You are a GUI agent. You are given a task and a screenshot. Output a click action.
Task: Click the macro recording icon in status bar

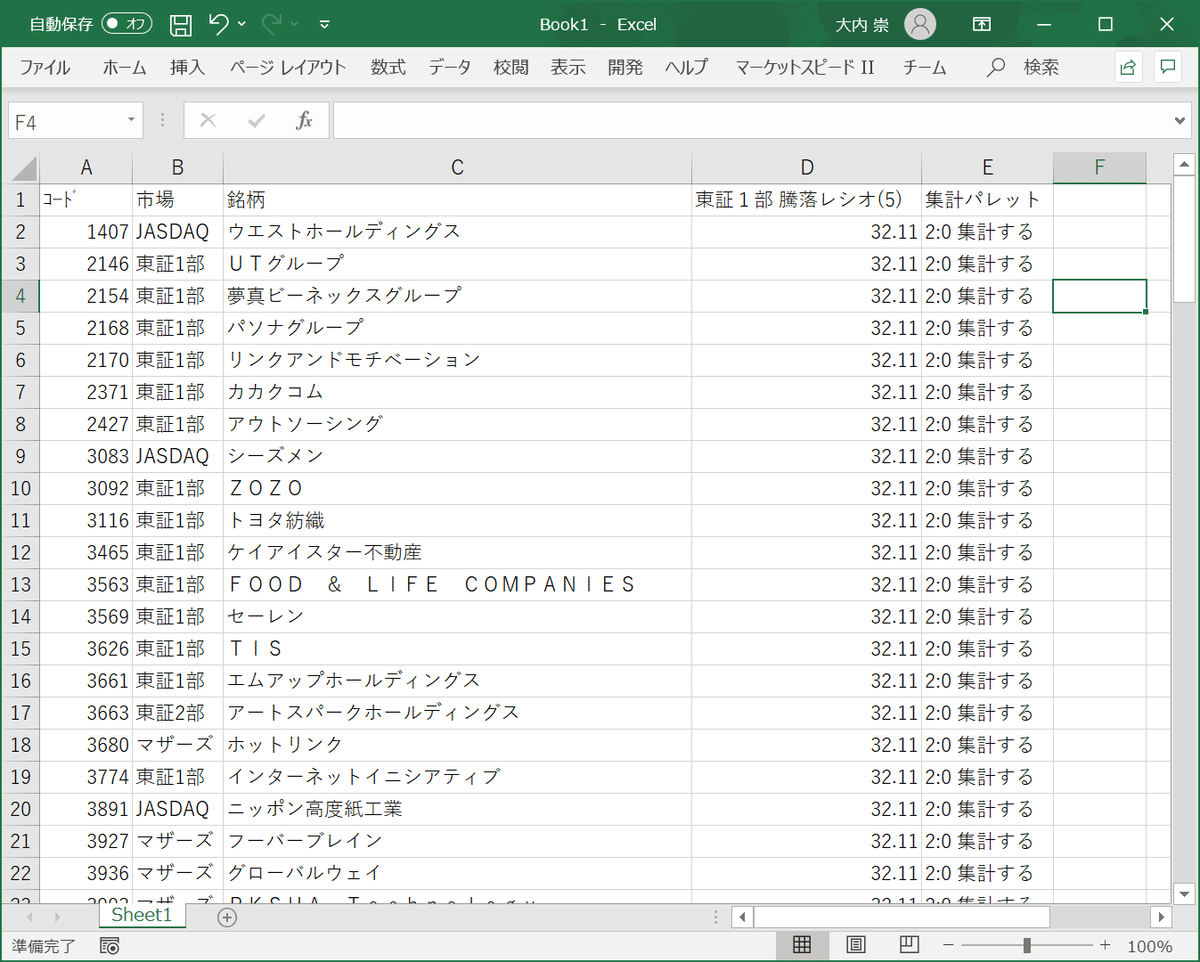coord(110,945)
